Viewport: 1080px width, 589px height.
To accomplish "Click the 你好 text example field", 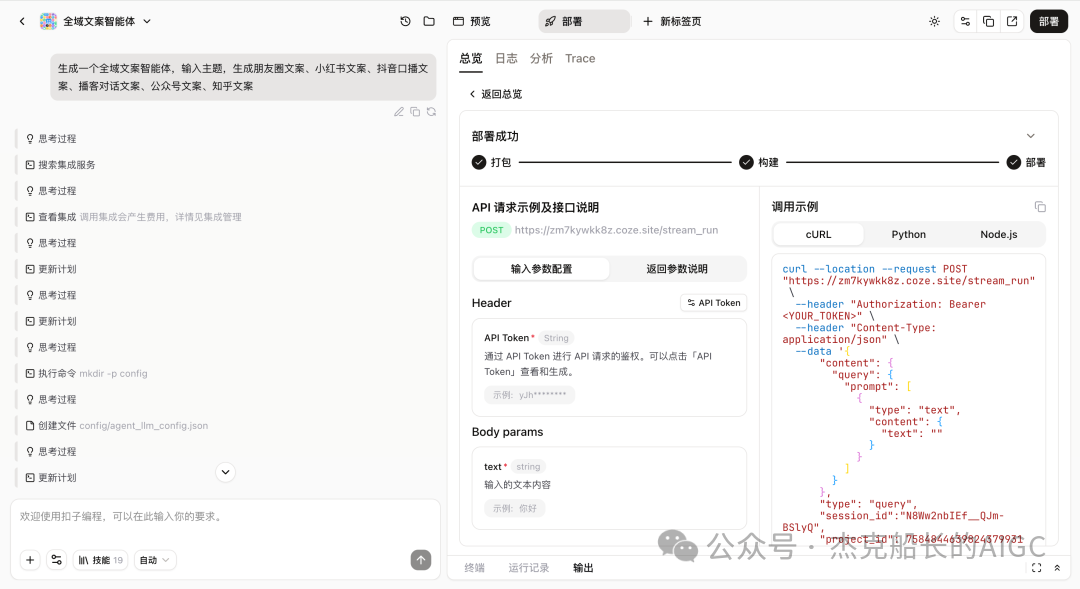I will [515, 508].
